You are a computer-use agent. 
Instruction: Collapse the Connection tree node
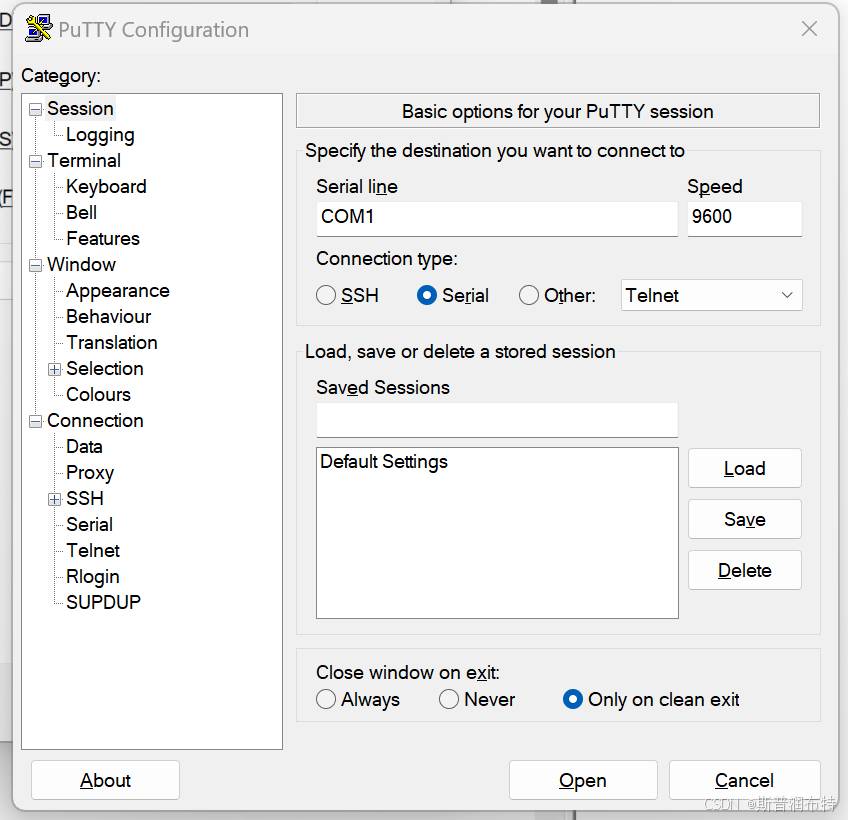pos(35,421)
